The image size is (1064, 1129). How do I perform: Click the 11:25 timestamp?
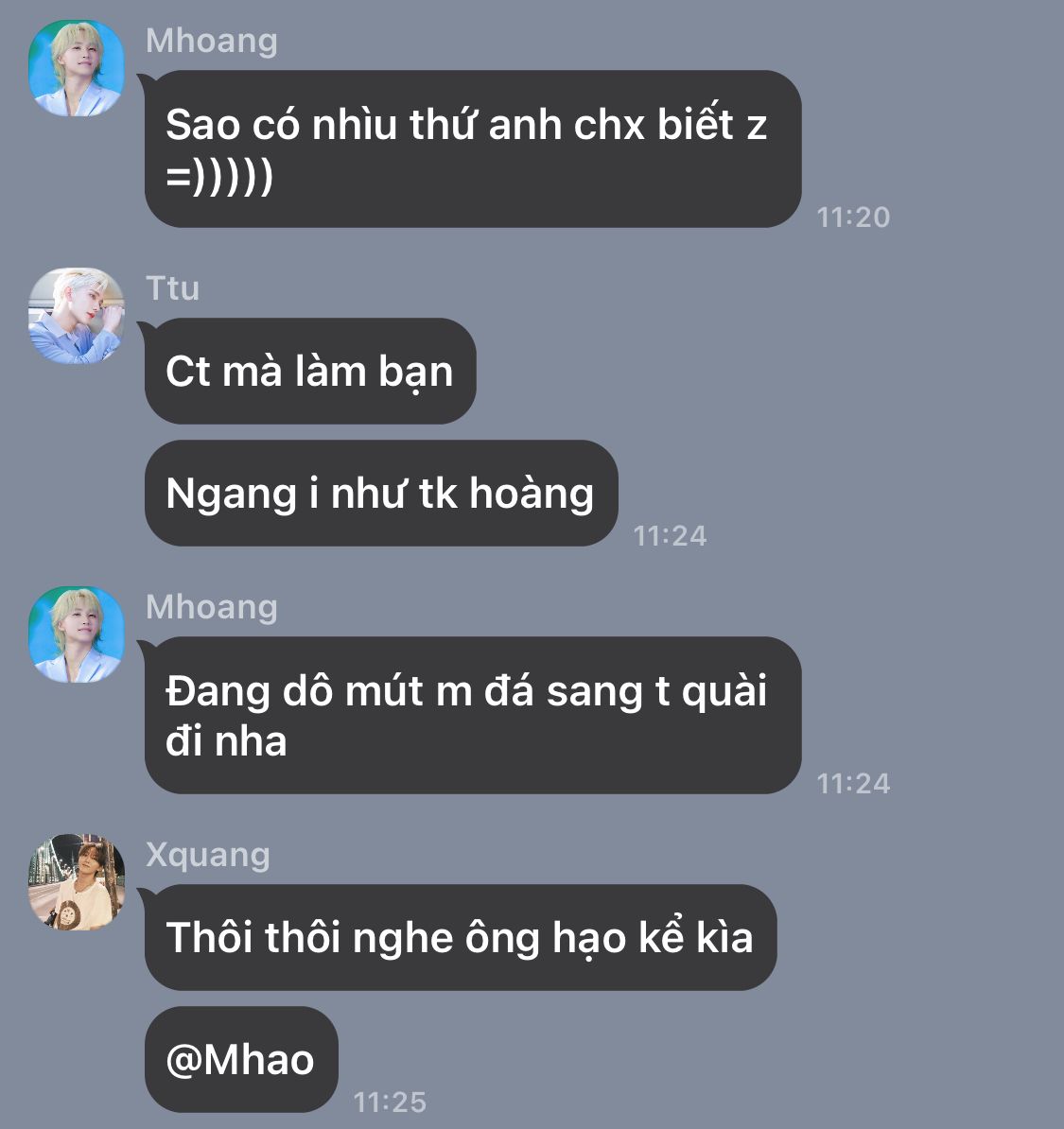390,1103
